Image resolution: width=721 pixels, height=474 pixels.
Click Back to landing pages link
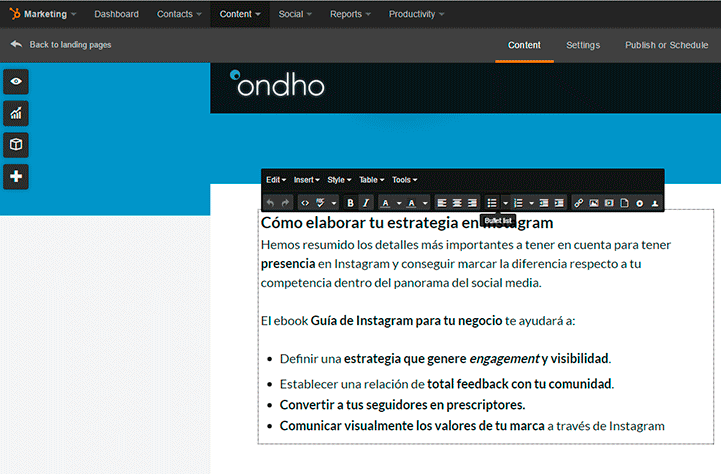pyautogui.click(x=70, y=45)
